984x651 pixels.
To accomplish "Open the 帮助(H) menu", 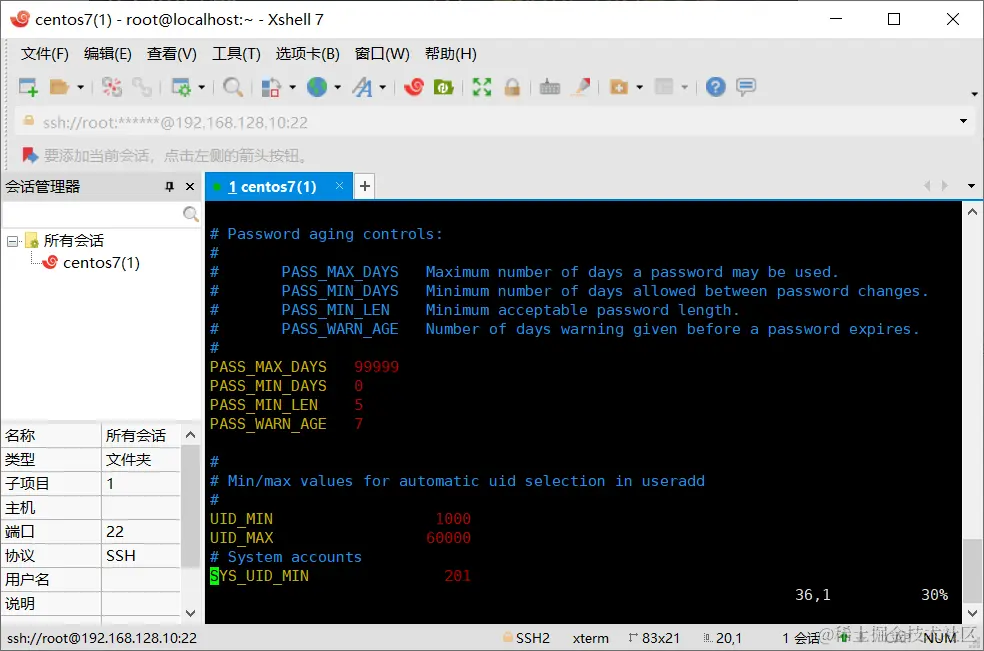I will coord(451,54).
